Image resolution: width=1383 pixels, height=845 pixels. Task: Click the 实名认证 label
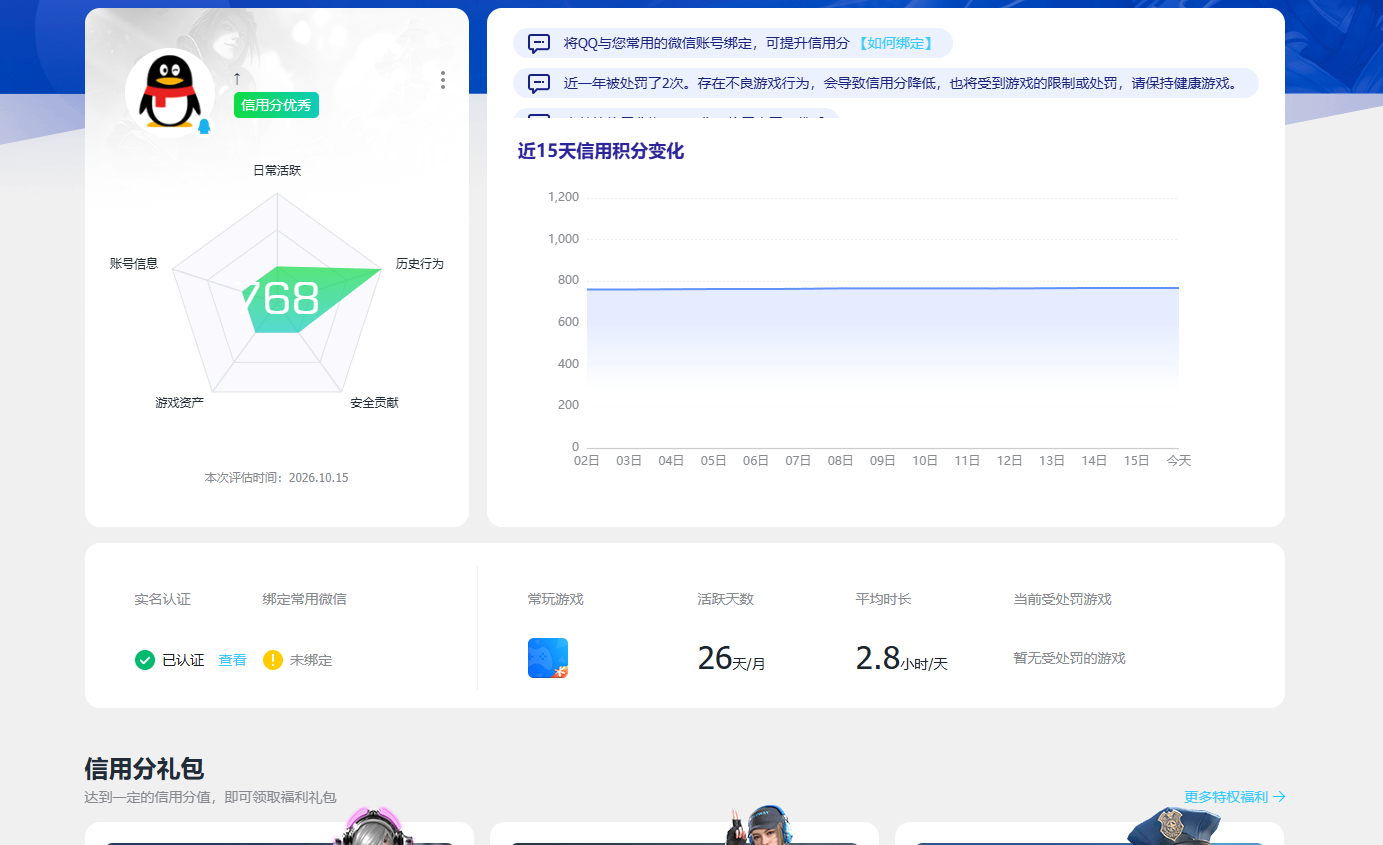click(x=162, y=599)
